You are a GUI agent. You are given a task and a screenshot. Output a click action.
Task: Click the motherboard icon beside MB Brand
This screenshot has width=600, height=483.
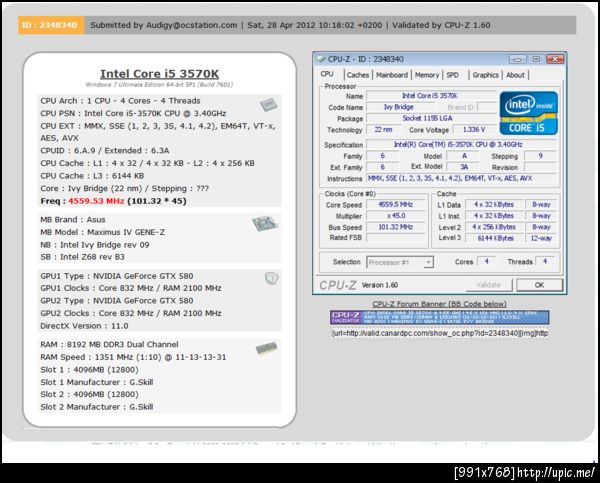265,224
